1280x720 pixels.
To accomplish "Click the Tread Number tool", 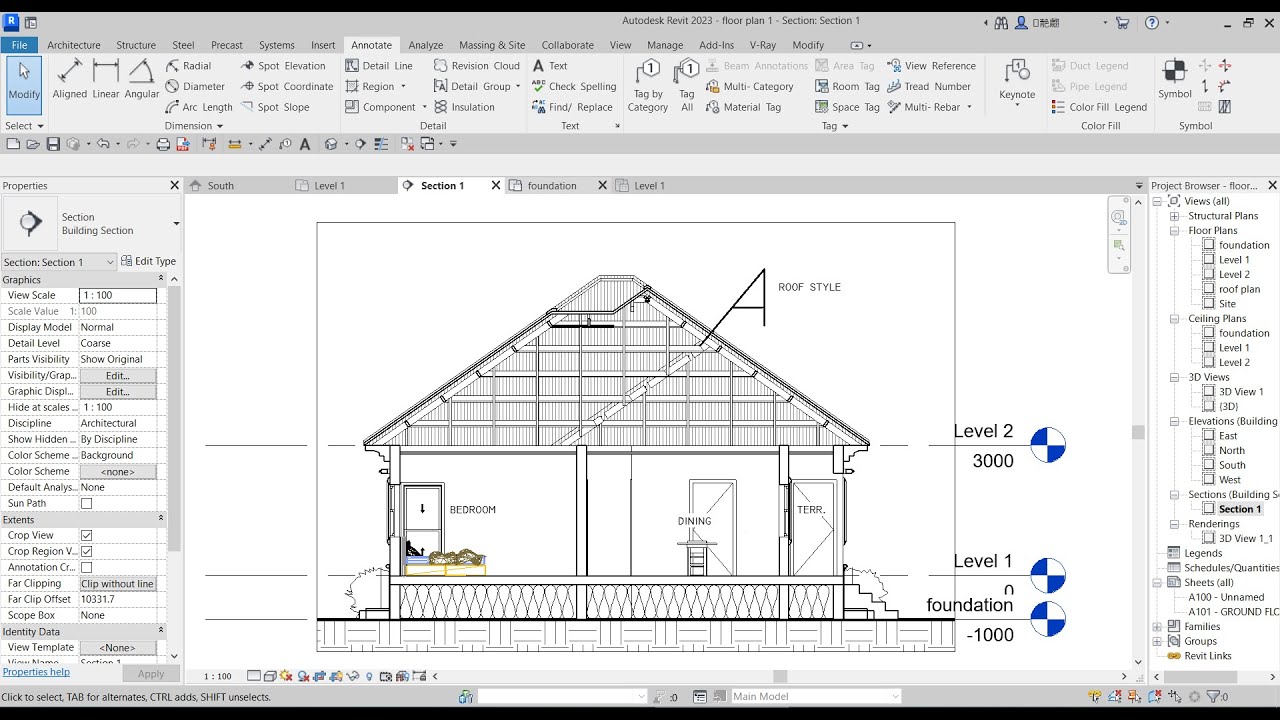I will [929, 87].
